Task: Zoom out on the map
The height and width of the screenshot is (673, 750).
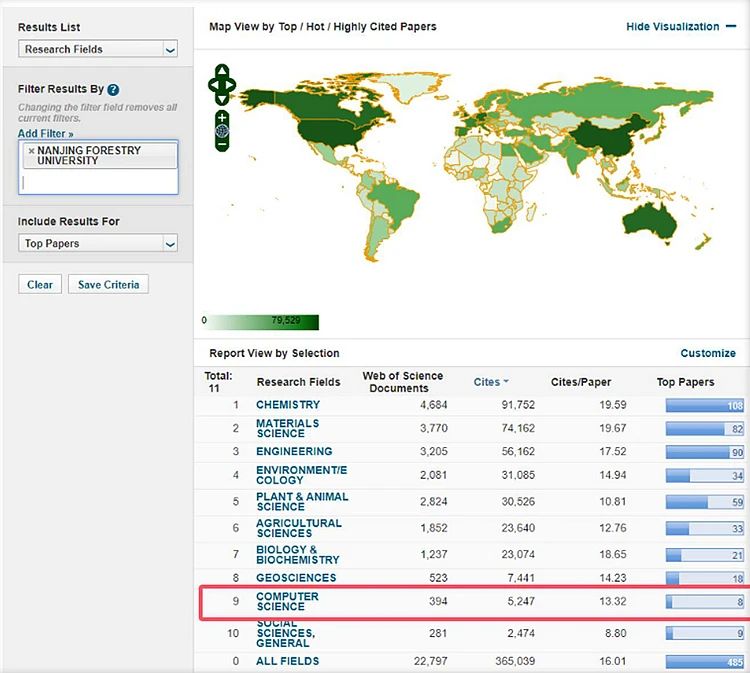Action: (222, 144)
